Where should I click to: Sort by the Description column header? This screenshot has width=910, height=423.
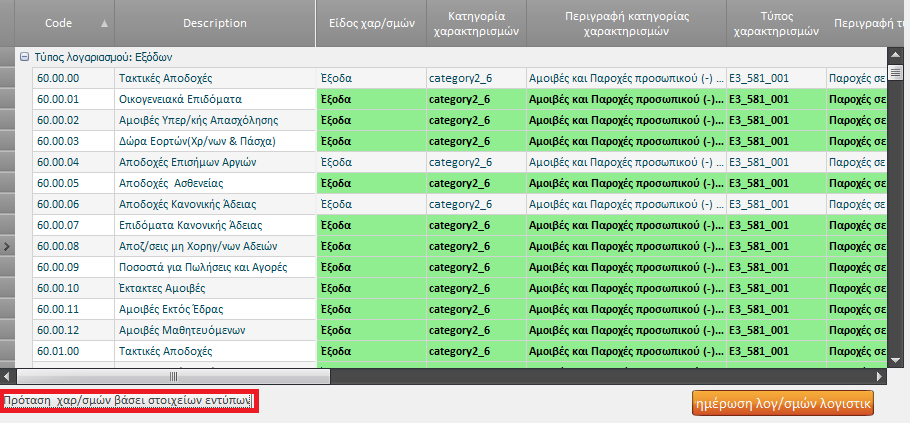coord(214,23)
